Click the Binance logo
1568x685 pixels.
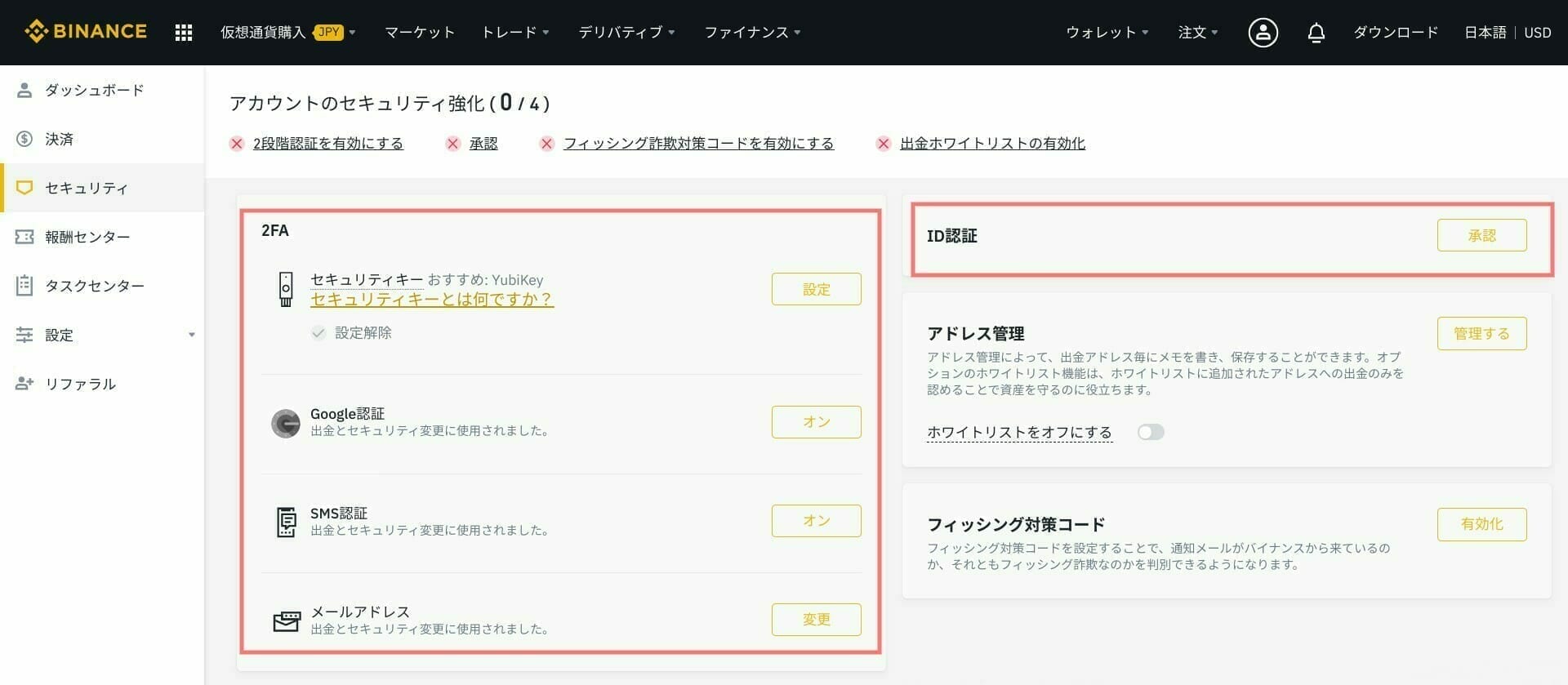click(86, 32)
